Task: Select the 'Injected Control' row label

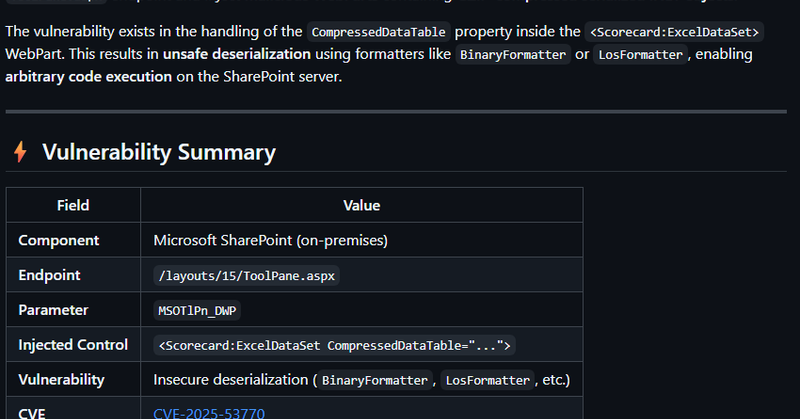Action: click(73, 344)
